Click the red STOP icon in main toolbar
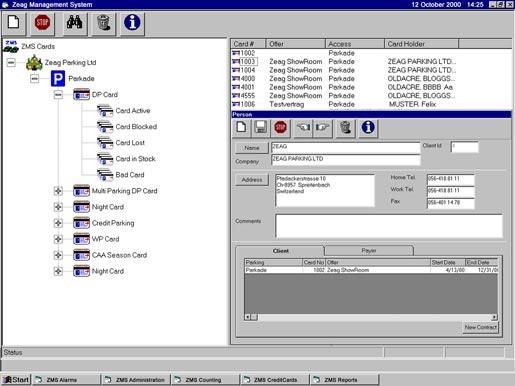Screen dimensions: 515x386 (42, 23)
